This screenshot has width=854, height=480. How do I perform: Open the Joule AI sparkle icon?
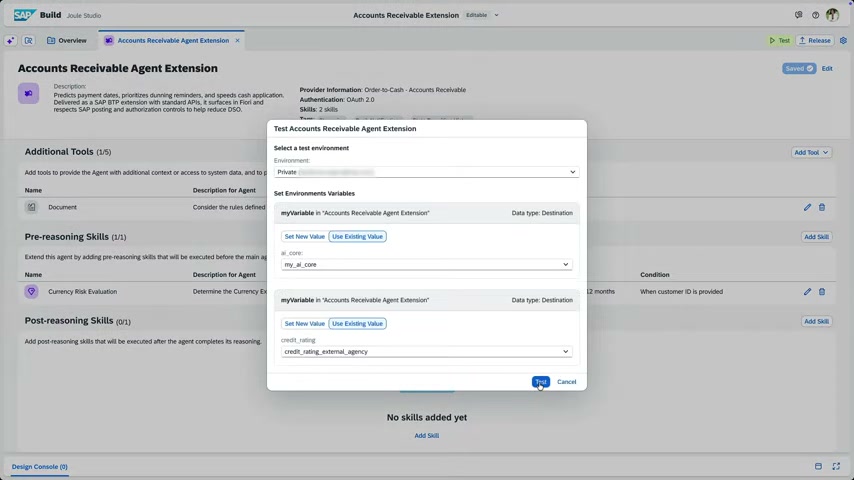click(10, 40)
